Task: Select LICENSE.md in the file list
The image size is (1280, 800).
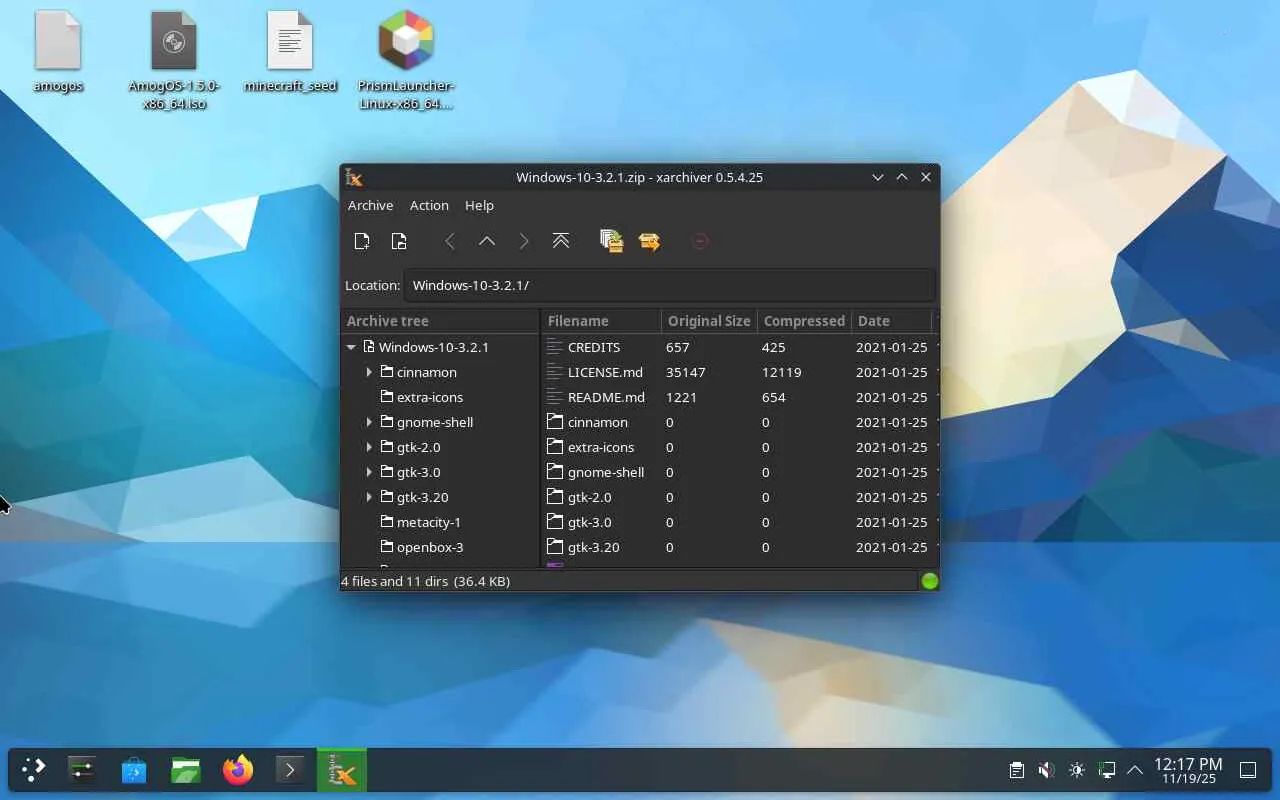Action: point(605,372)
